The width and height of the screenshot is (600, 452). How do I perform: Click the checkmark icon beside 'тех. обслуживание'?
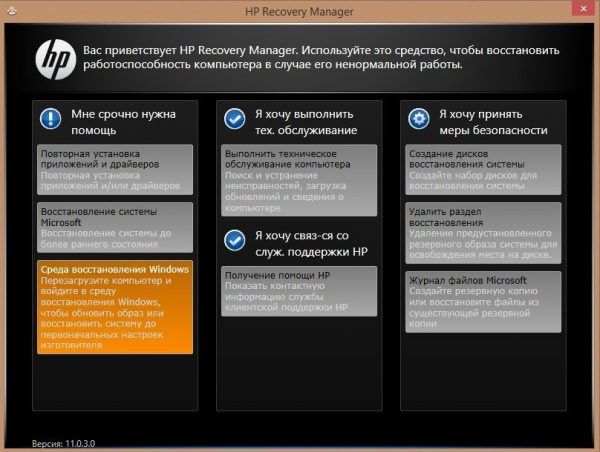pos(235,119)
